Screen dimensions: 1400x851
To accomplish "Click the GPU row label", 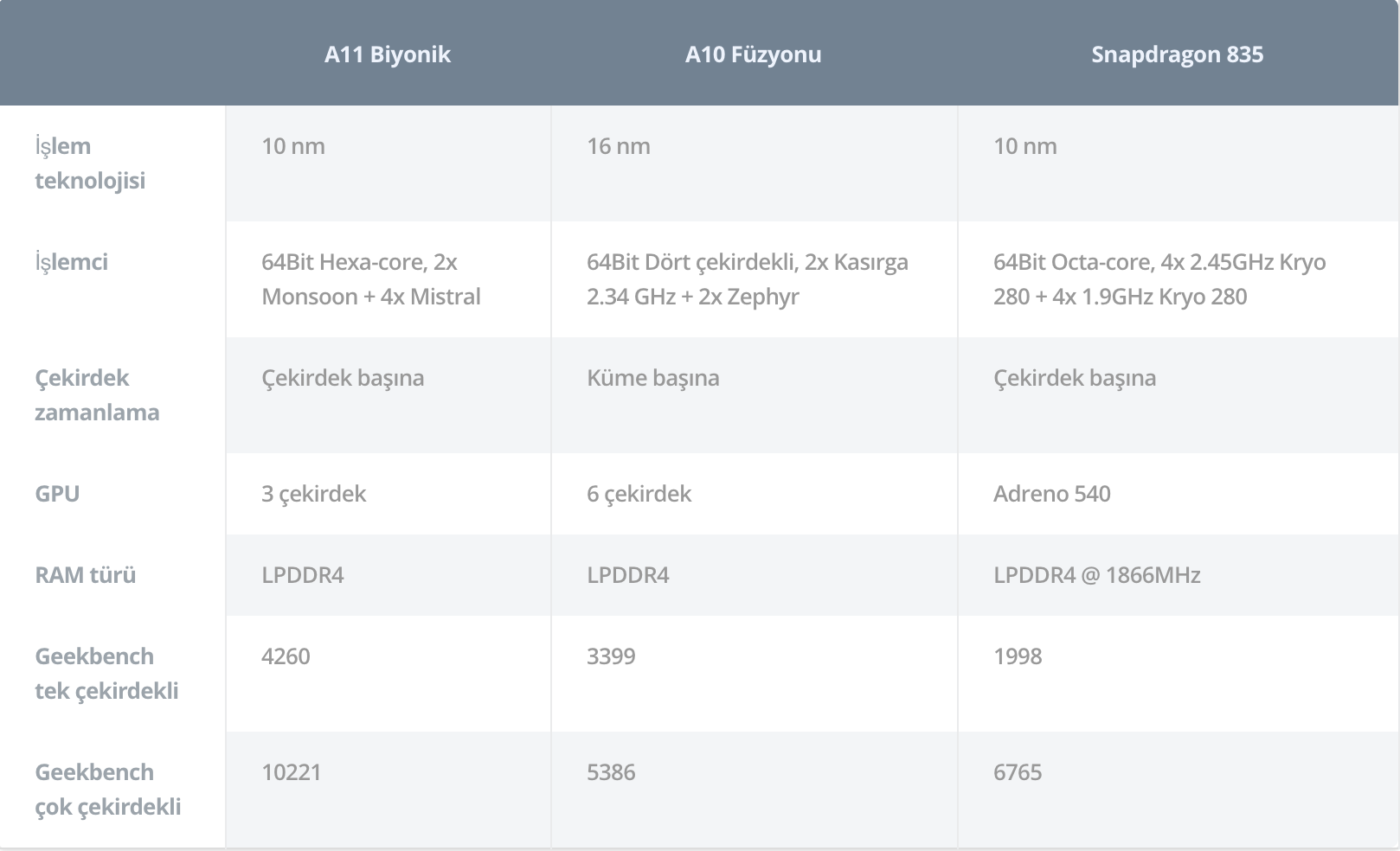I will [x=57, y=494].
